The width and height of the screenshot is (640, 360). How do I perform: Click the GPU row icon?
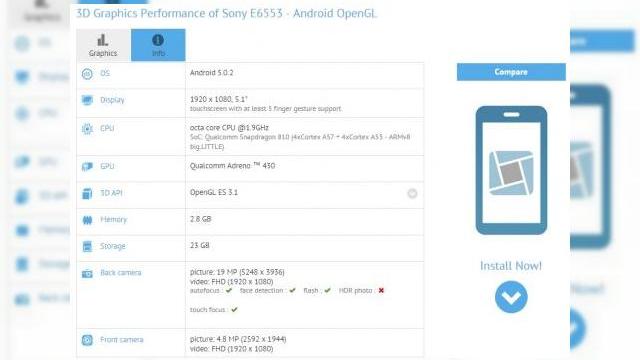click(87, 167)
